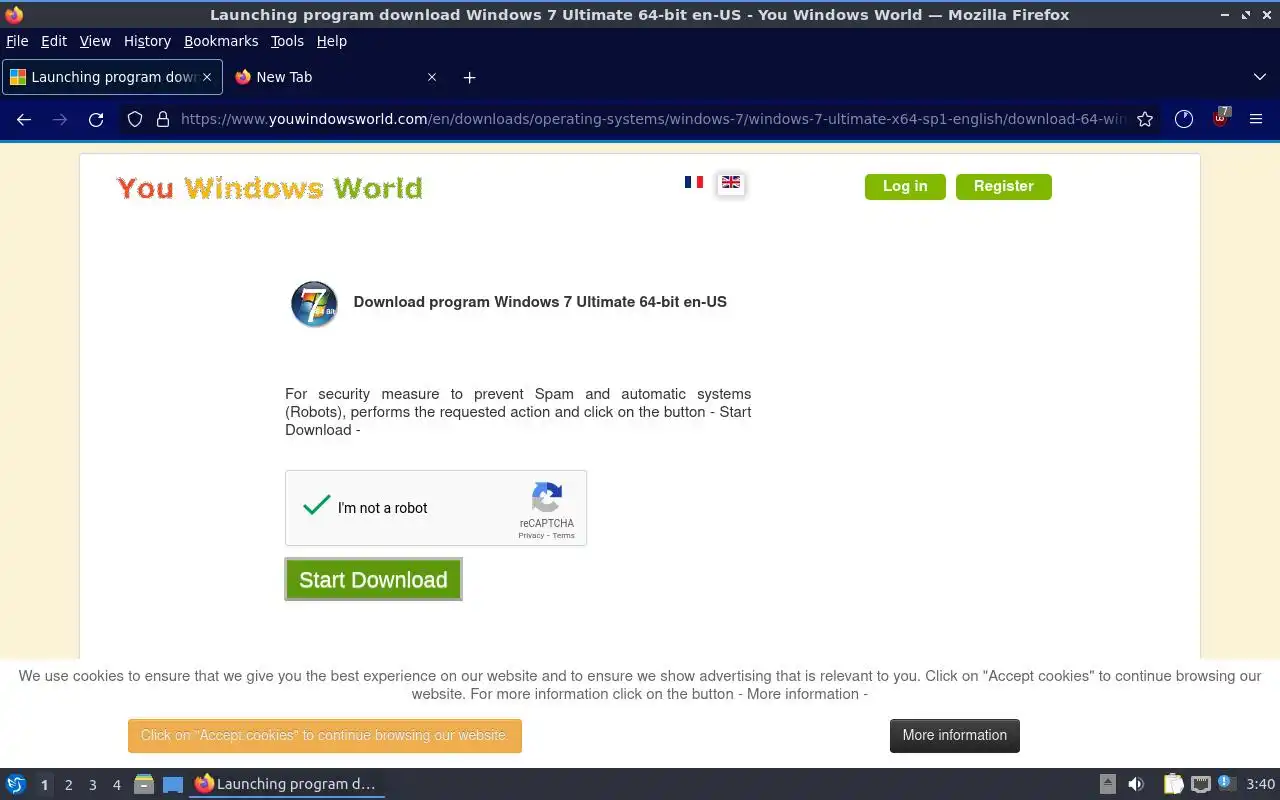Open the Tools menu
1280x800 pixels.
(287, 41)
